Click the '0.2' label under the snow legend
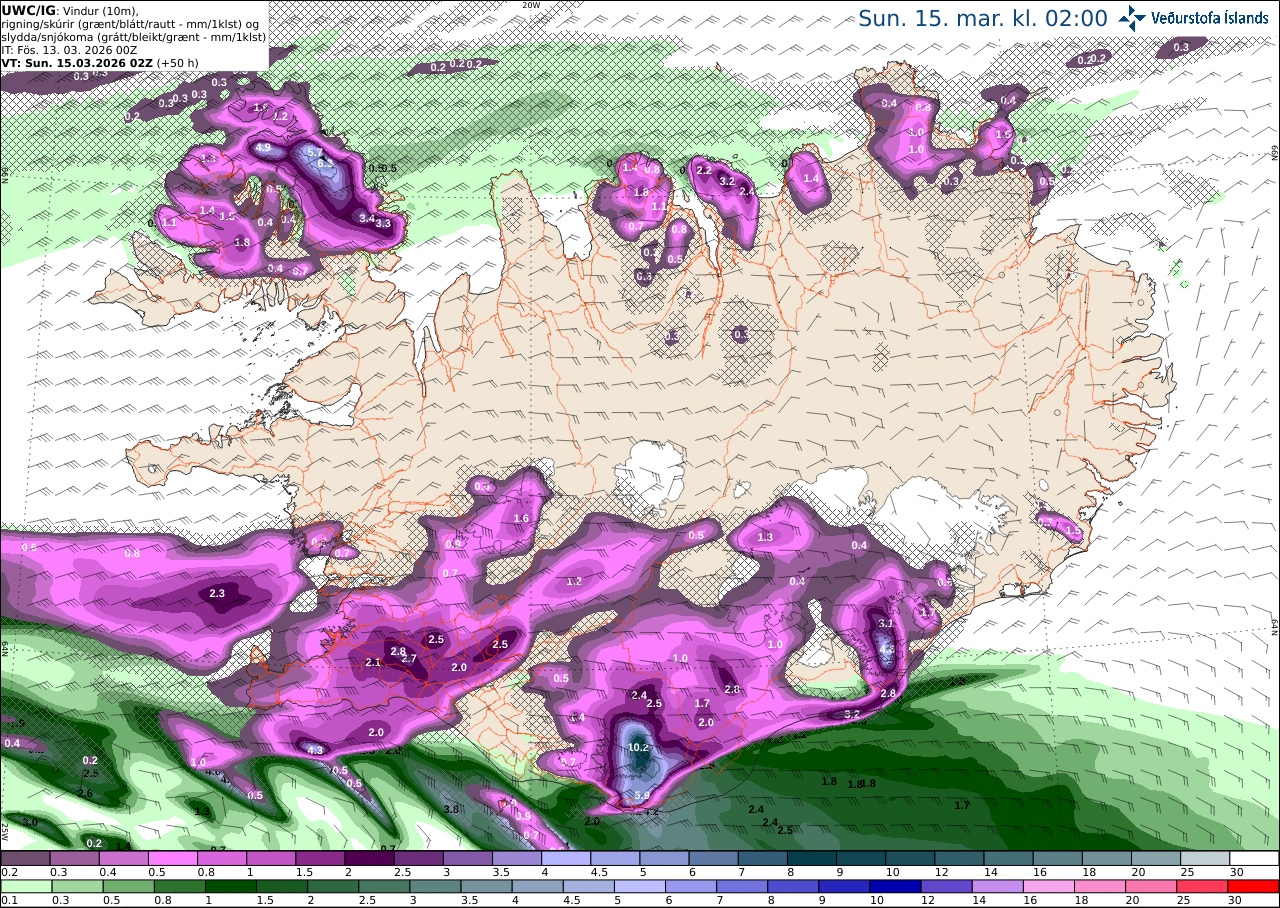The image size is (1280, 908). tap(9, 872)
